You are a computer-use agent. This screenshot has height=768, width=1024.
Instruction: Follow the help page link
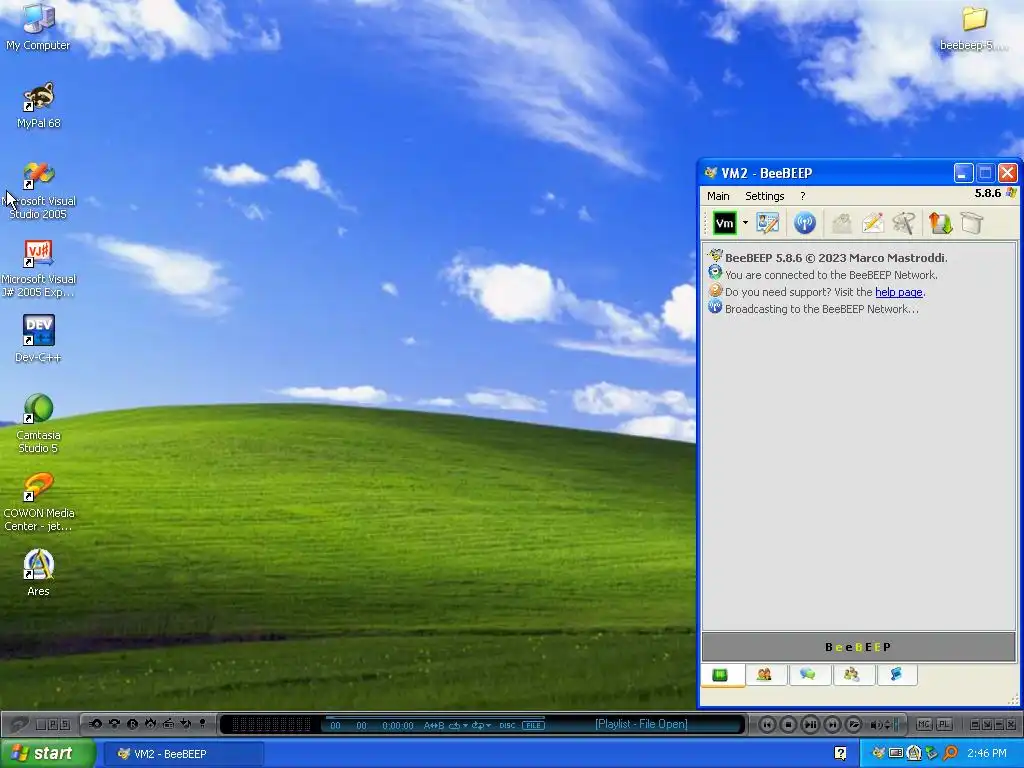(x=899, y=292)
